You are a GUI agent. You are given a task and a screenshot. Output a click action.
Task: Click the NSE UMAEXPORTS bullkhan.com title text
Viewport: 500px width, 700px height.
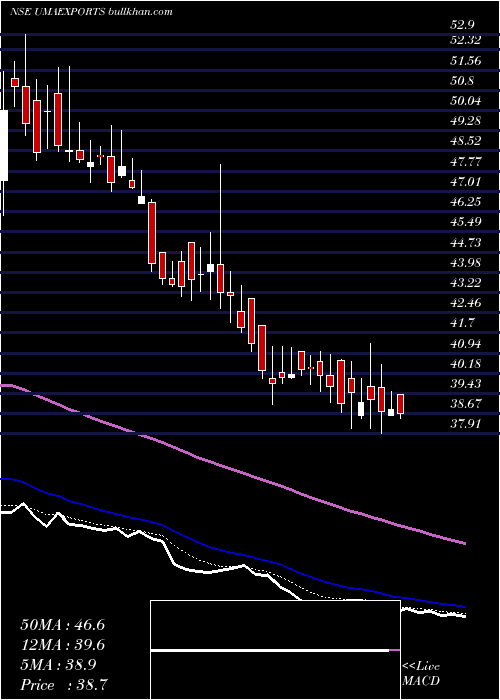click(91, 12)
